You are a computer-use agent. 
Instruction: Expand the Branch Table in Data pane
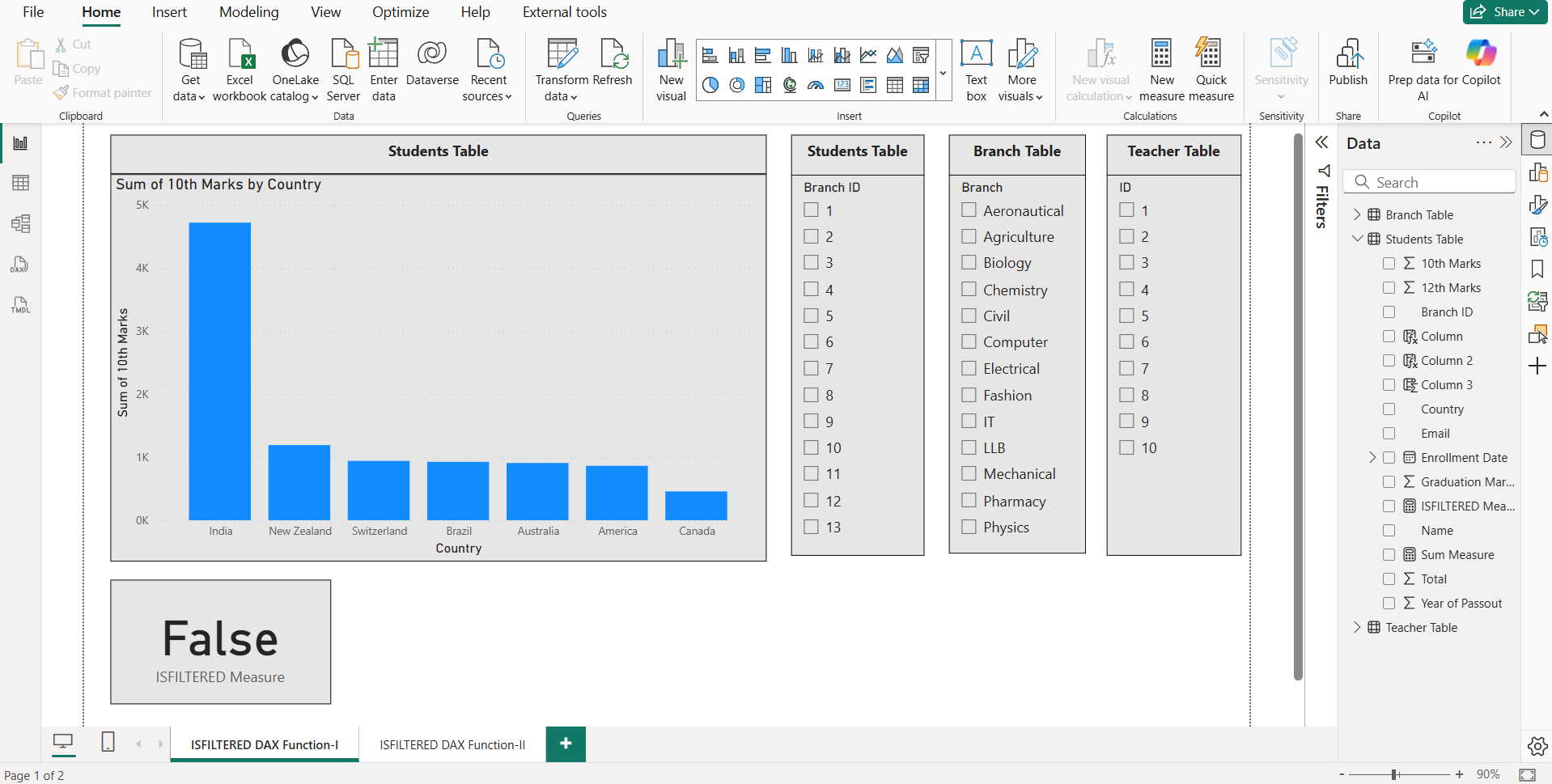[1358, 214]
